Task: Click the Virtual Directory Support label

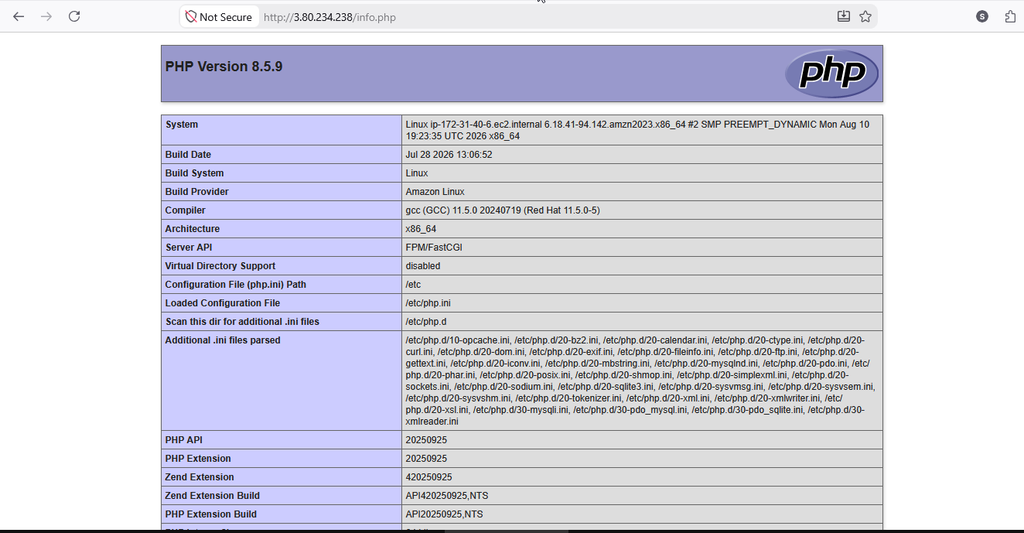Action: pos(220,266)
